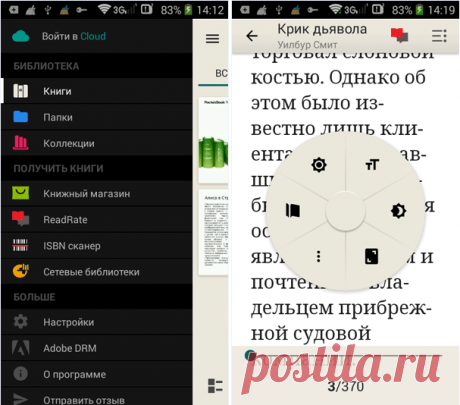Click the Книги bookshelf icon
460x405 pixels.
click(x=21, y=91)
